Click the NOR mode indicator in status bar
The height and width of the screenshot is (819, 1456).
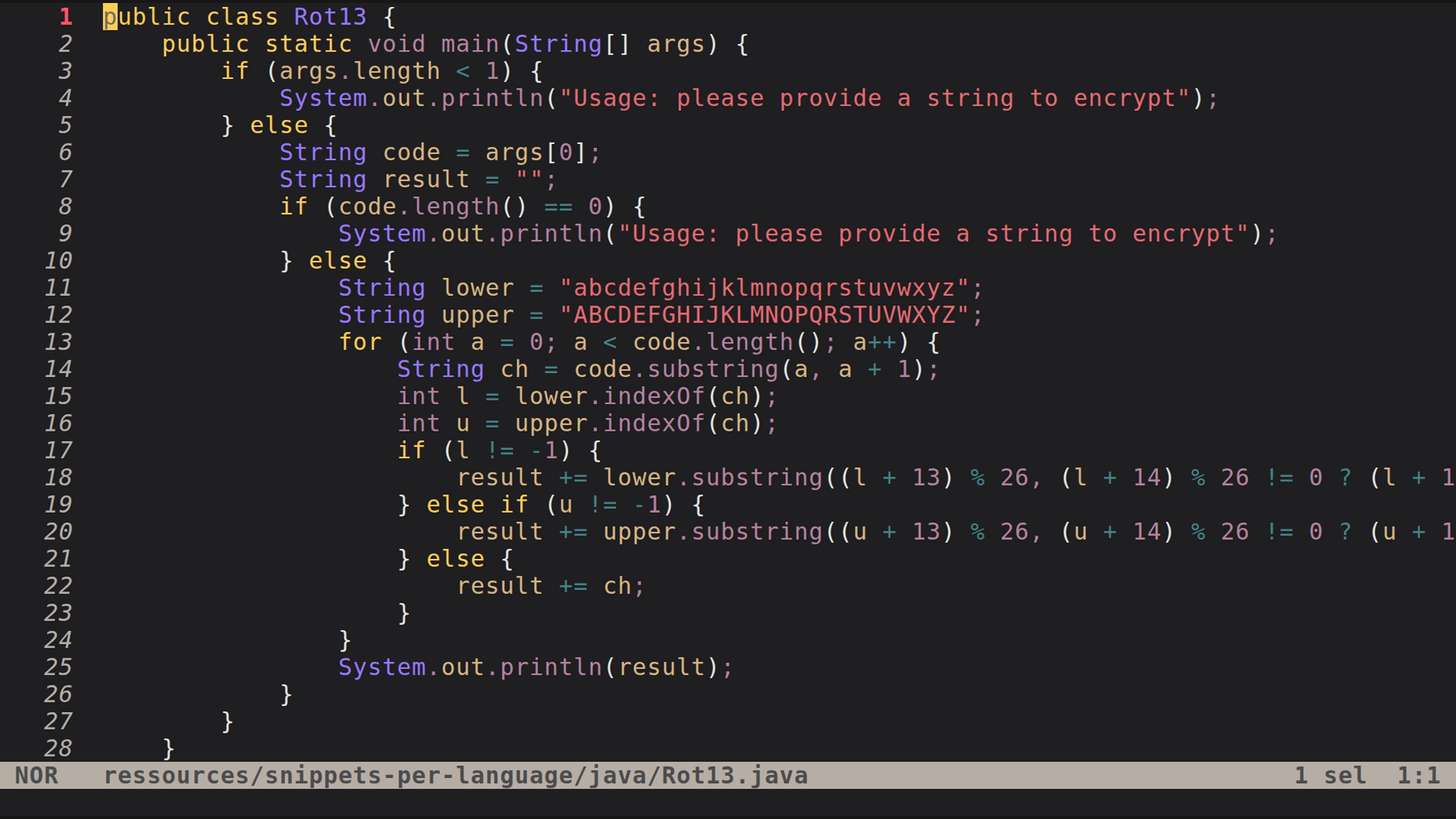click(38, 775)
